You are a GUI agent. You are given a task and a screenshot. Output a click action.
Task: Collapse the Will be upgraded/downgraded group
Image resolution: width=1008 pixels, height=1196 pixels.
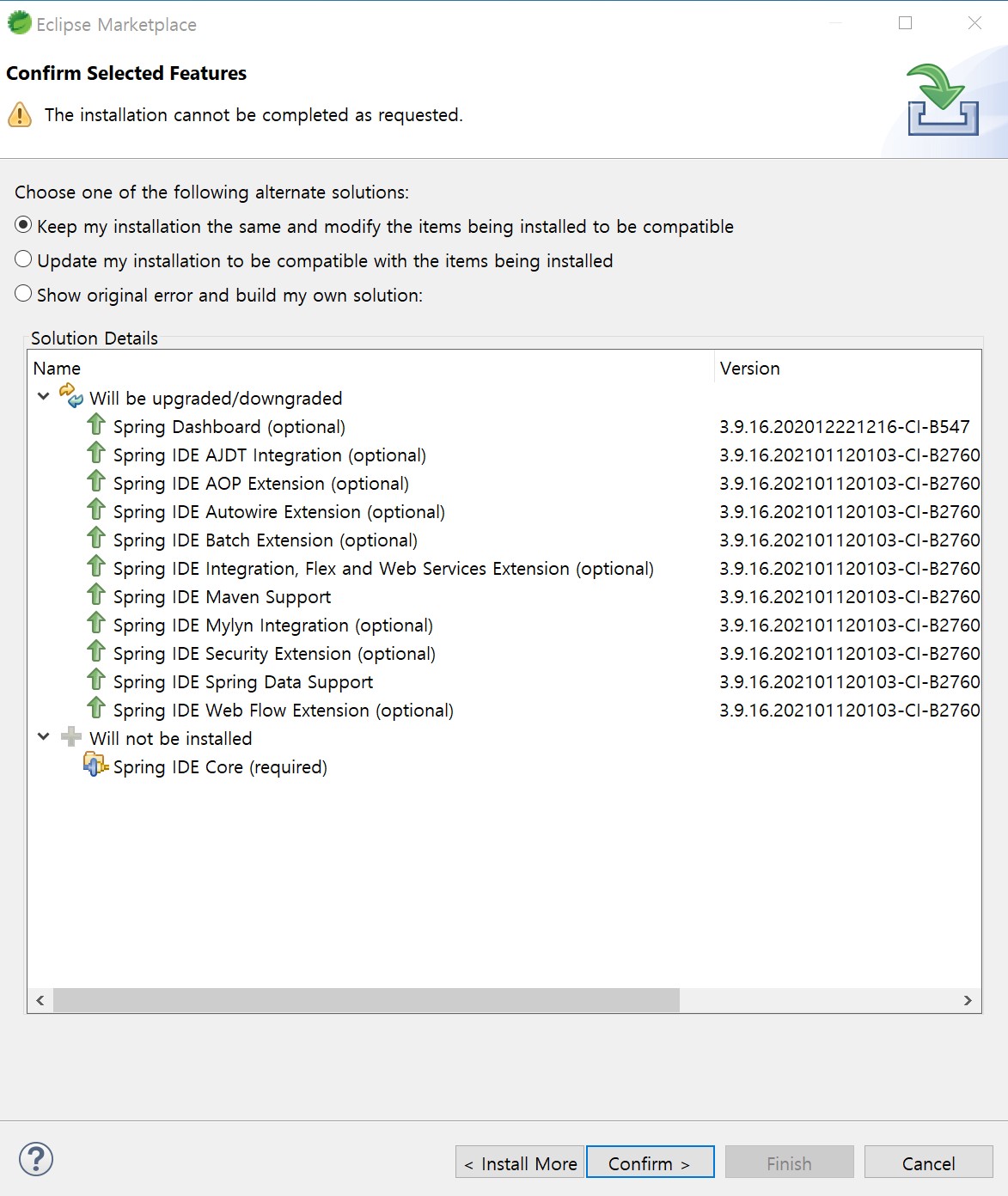click(44, 397)
